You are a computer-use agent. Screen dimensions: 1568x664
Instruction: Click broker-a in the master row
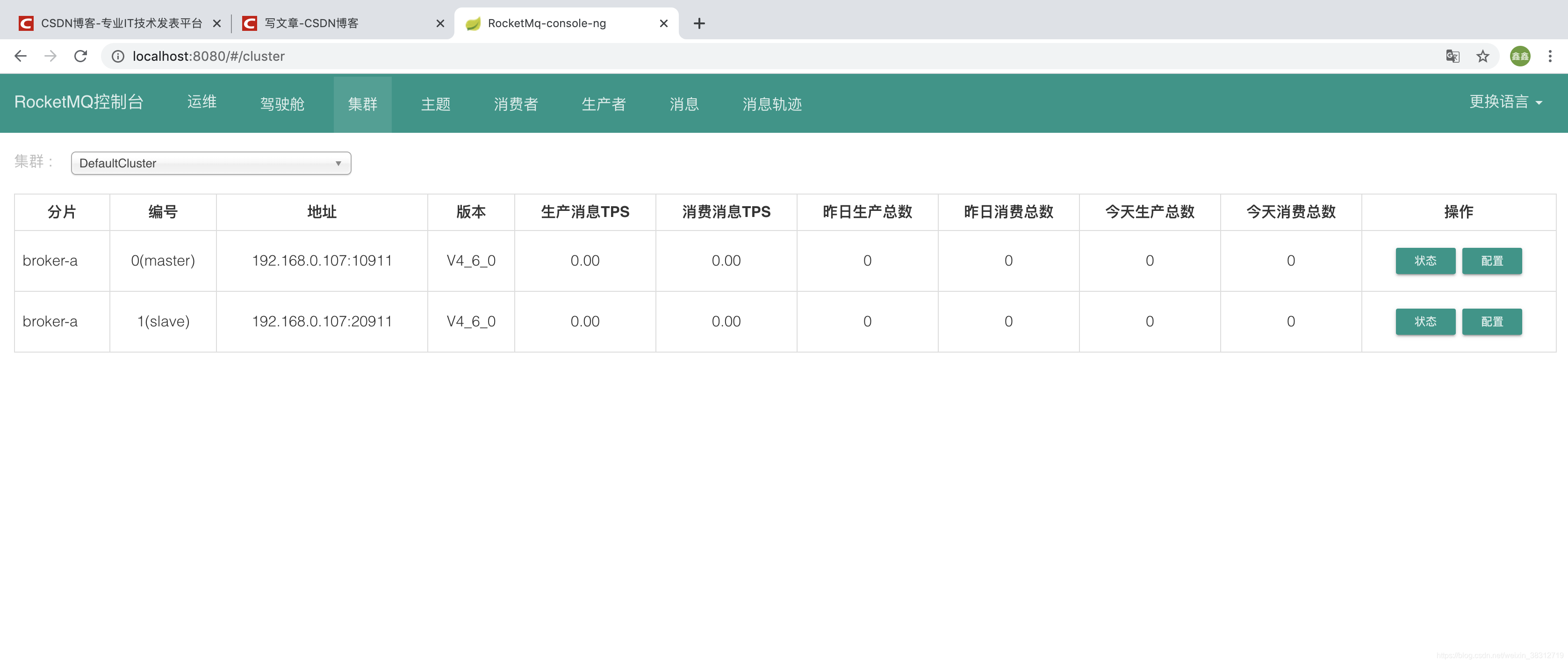pyautogui.click(x=50, y=260)
